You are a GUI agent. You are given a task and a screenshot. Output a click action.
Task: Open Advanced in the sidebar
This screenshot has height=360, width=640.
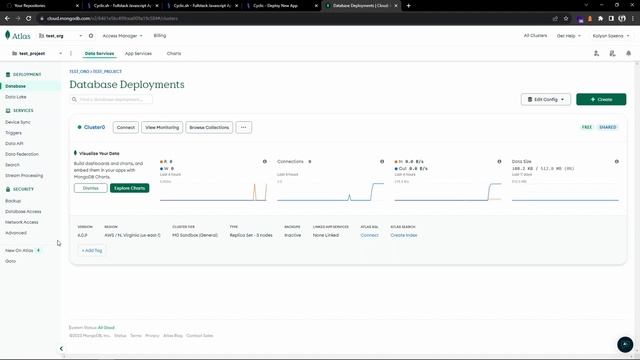pos(16,233)
